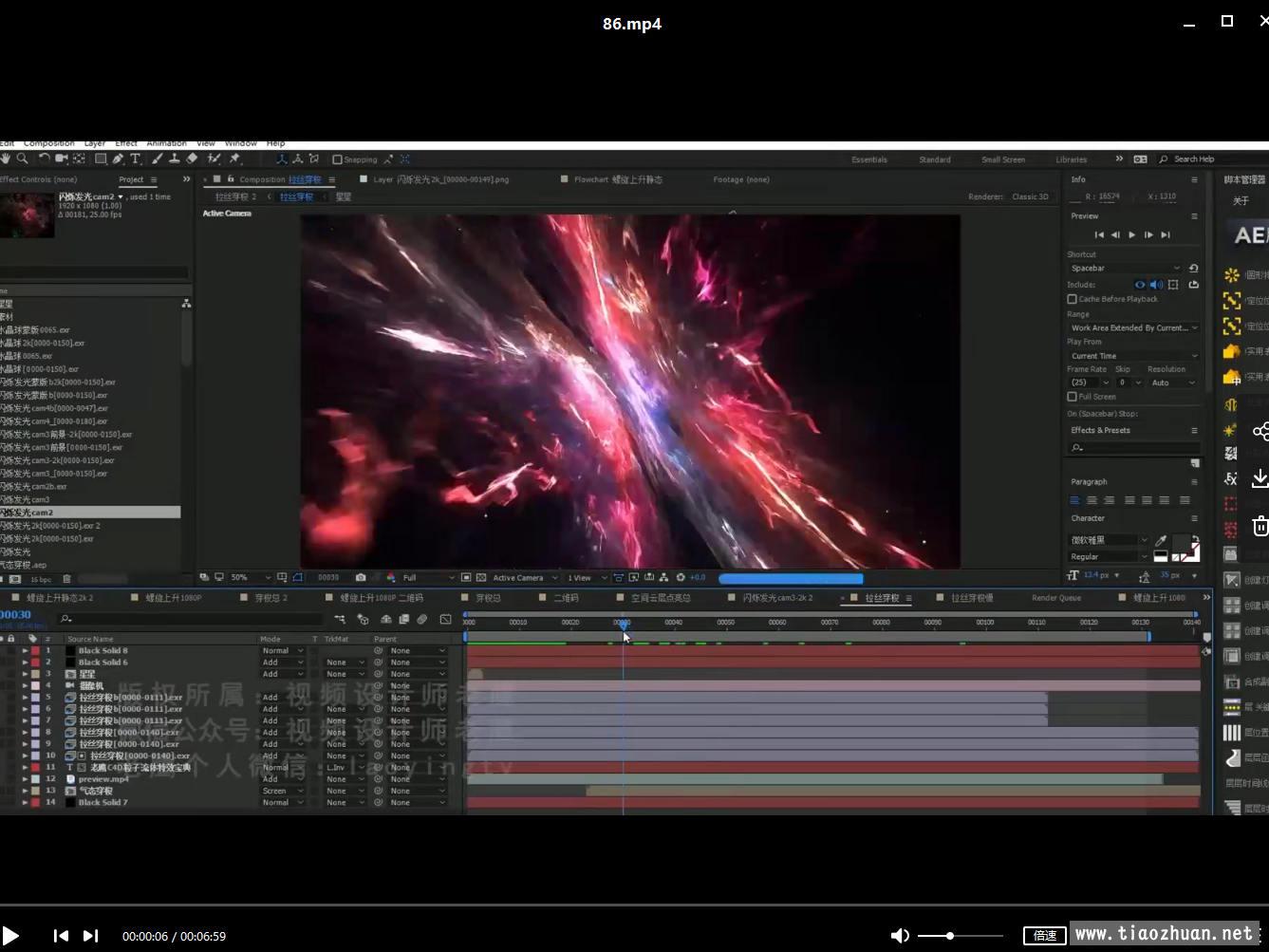Select the Essentials workspace
This screenshot has height=952, width=1269.
pos(868,159)
